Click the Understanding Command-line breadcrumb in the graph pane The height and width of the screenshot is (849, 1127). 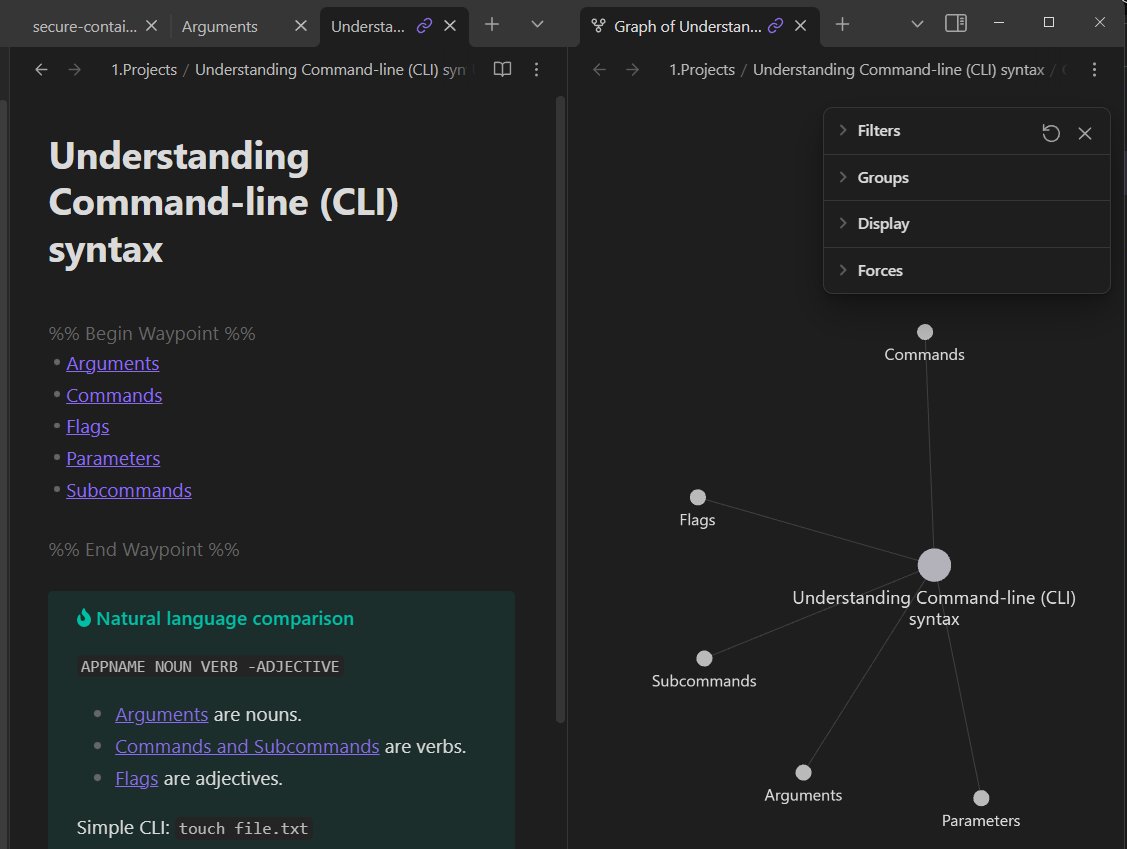pyautogui.click(x=898, y=70)
